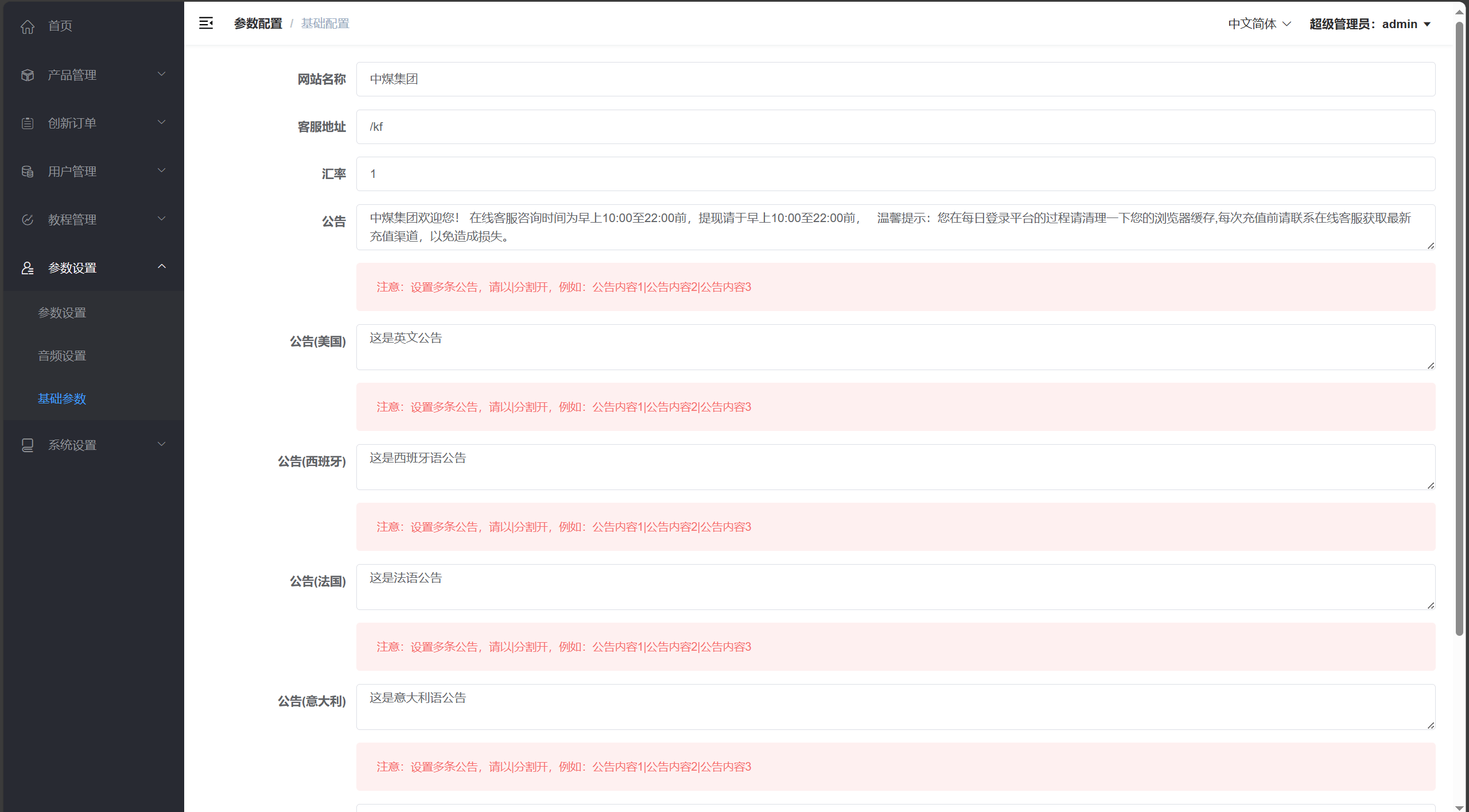Click the cube icon for 产品管理

pos(28,75)
